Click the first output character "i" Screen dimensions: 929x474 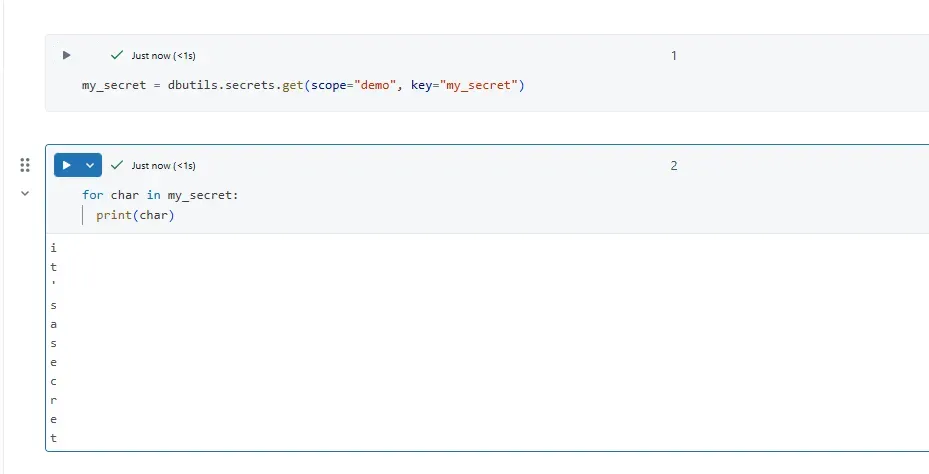point(54,247)
